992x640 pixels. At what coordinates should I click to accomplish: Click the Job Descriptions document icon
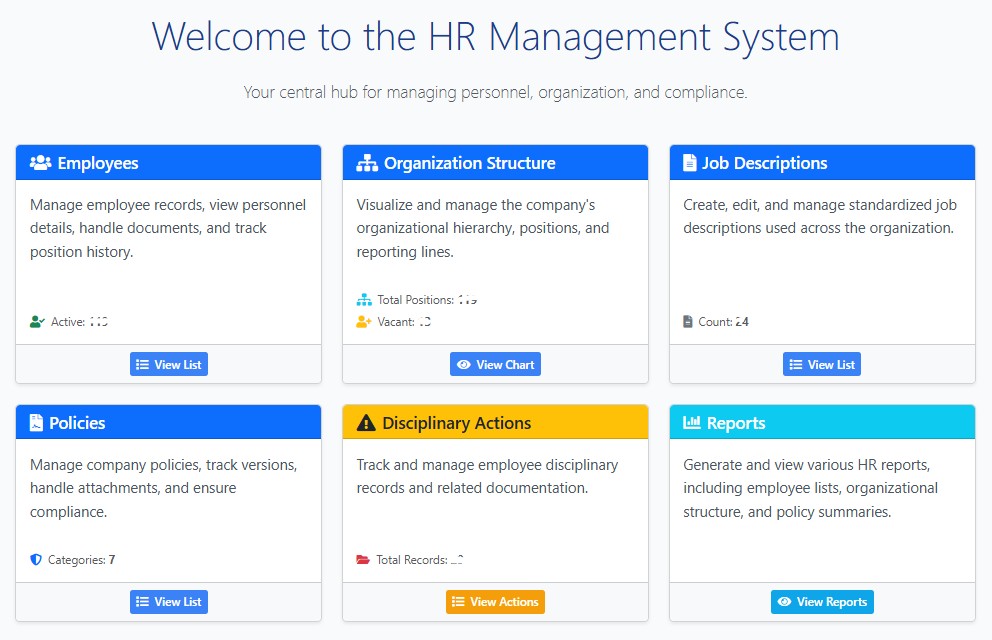688,162
